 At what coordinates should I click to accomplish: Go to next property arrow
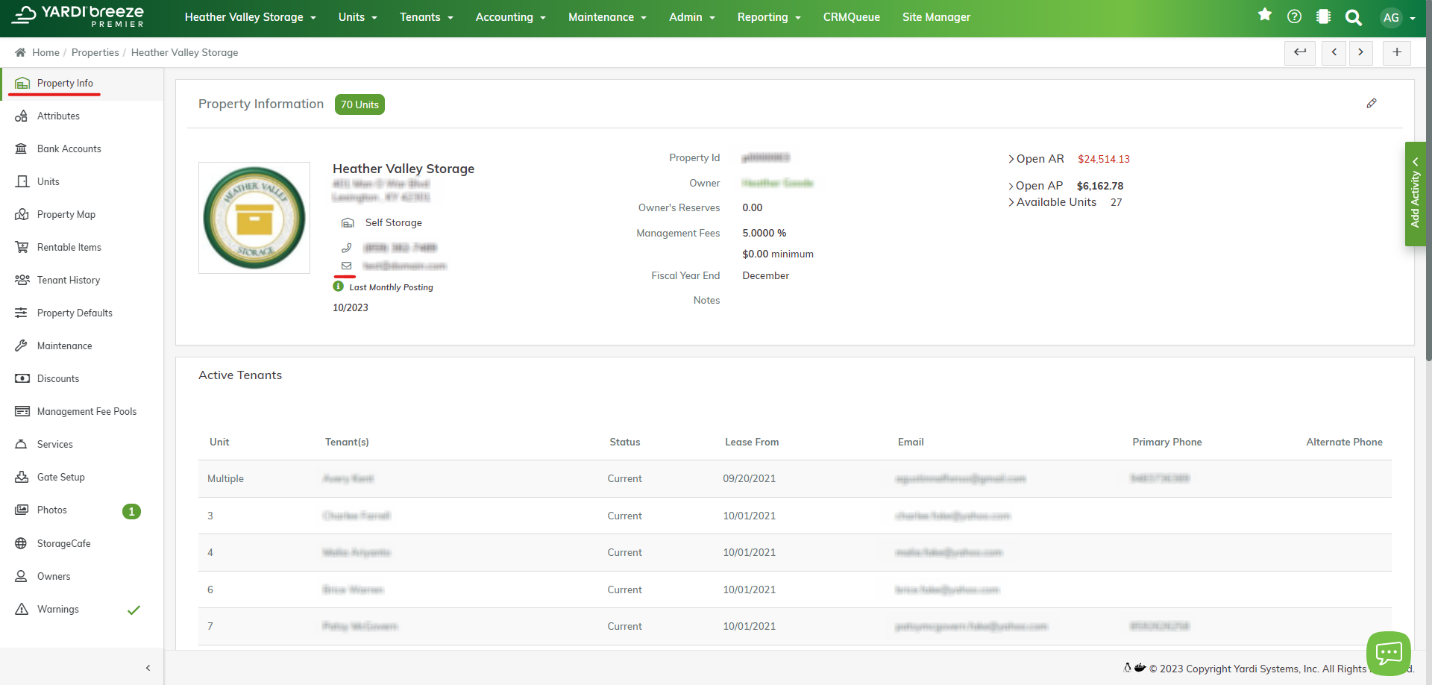tap(1360, 53)
